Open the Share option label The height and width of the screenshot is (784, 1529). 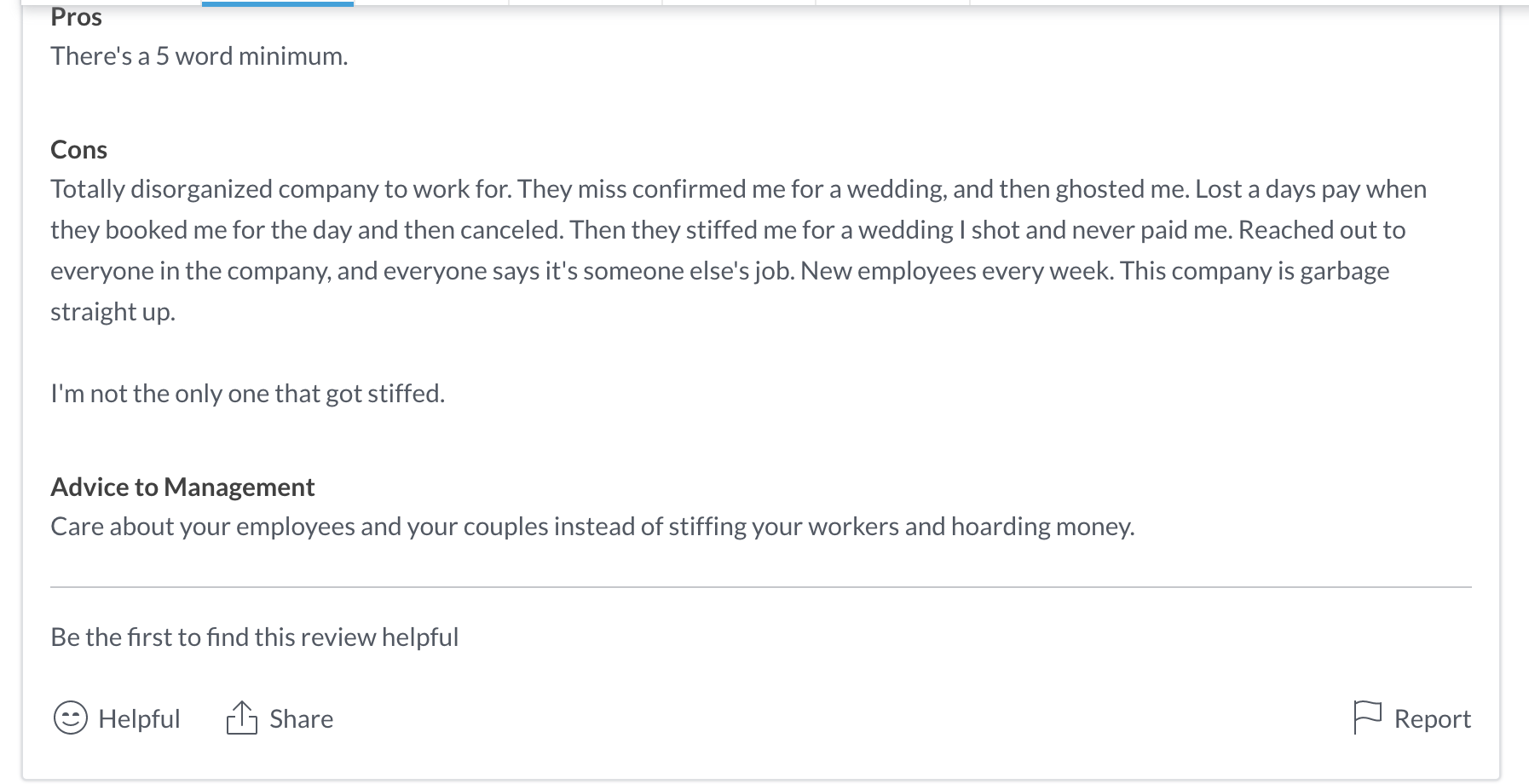tap(301, 719)
